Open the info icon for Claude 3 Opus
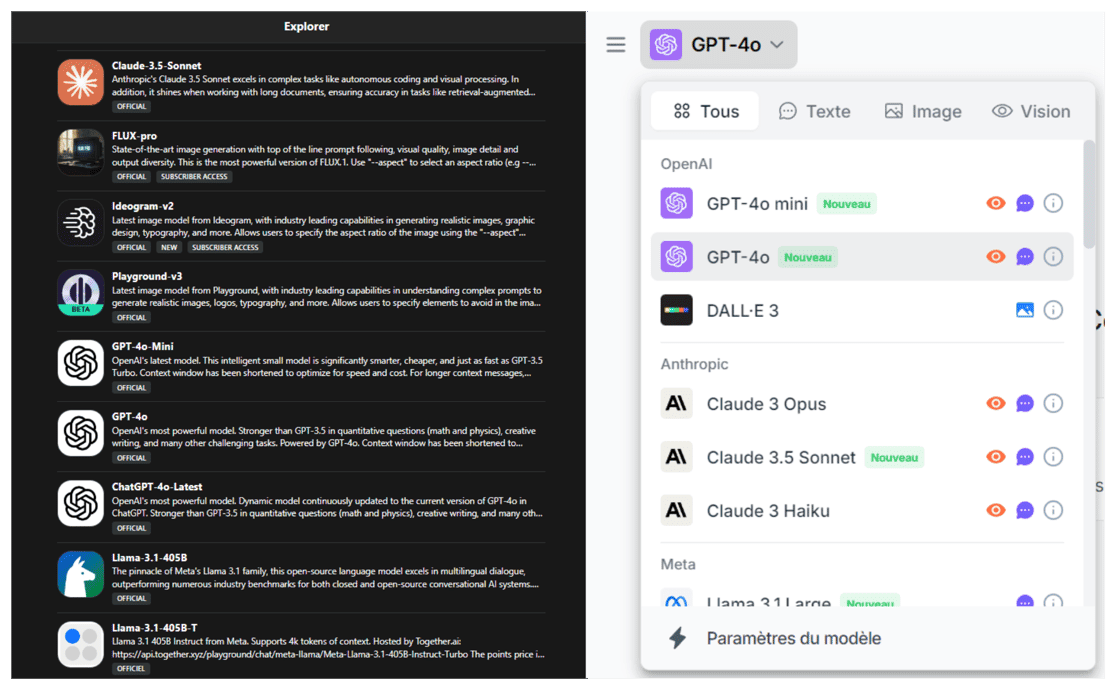 [1053, 403]
